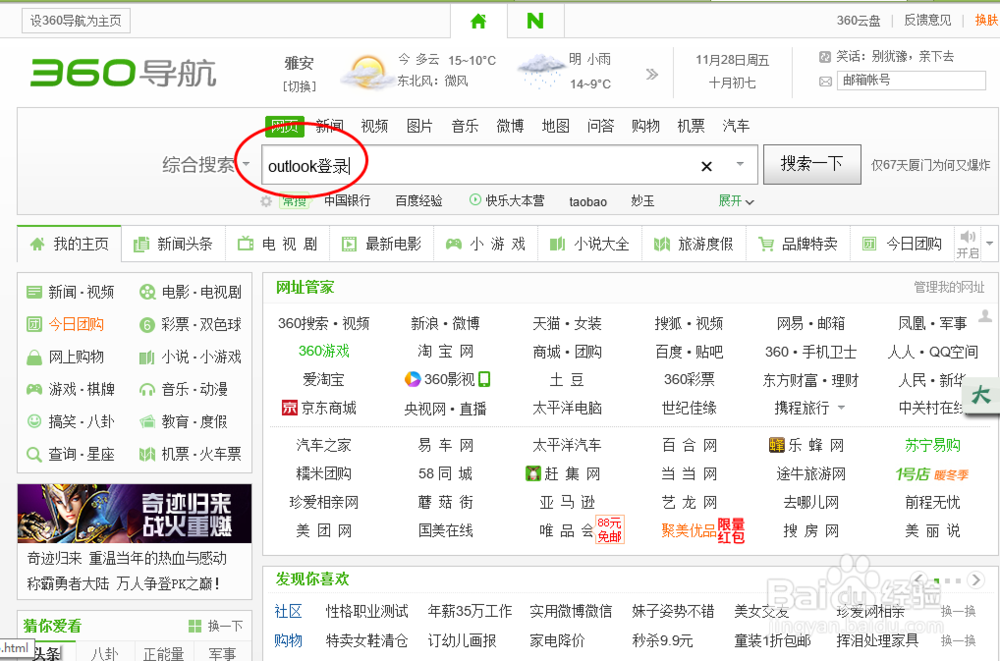Expand the 展开 hot searches list
The image size is (1000, 661).
pyautogui.click(x=736, y=201)
